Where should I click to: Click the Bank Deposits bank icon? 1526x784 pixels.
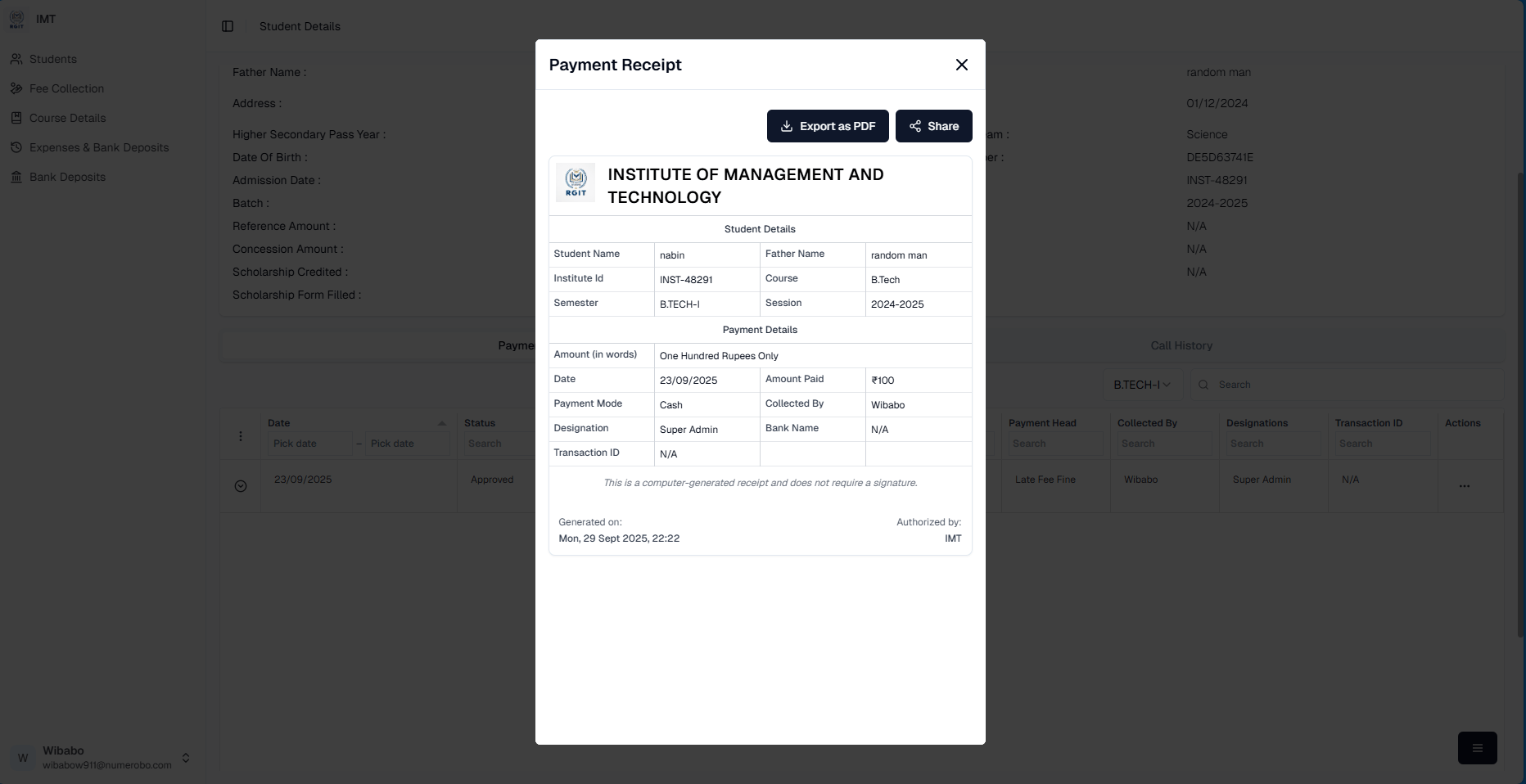click(x=16, y=177)
